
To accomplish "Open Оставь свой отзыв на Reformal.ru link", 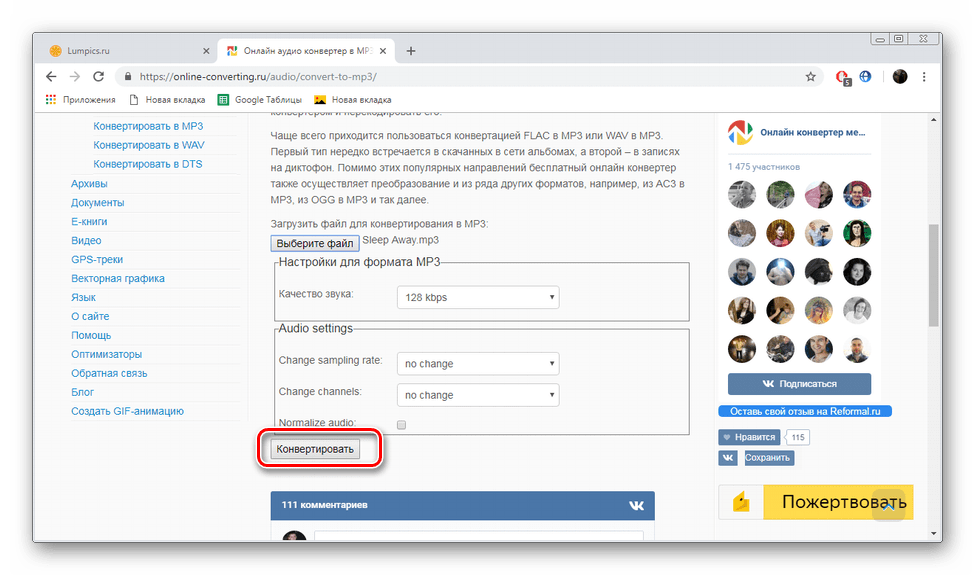I will click(x=805, y=411).
